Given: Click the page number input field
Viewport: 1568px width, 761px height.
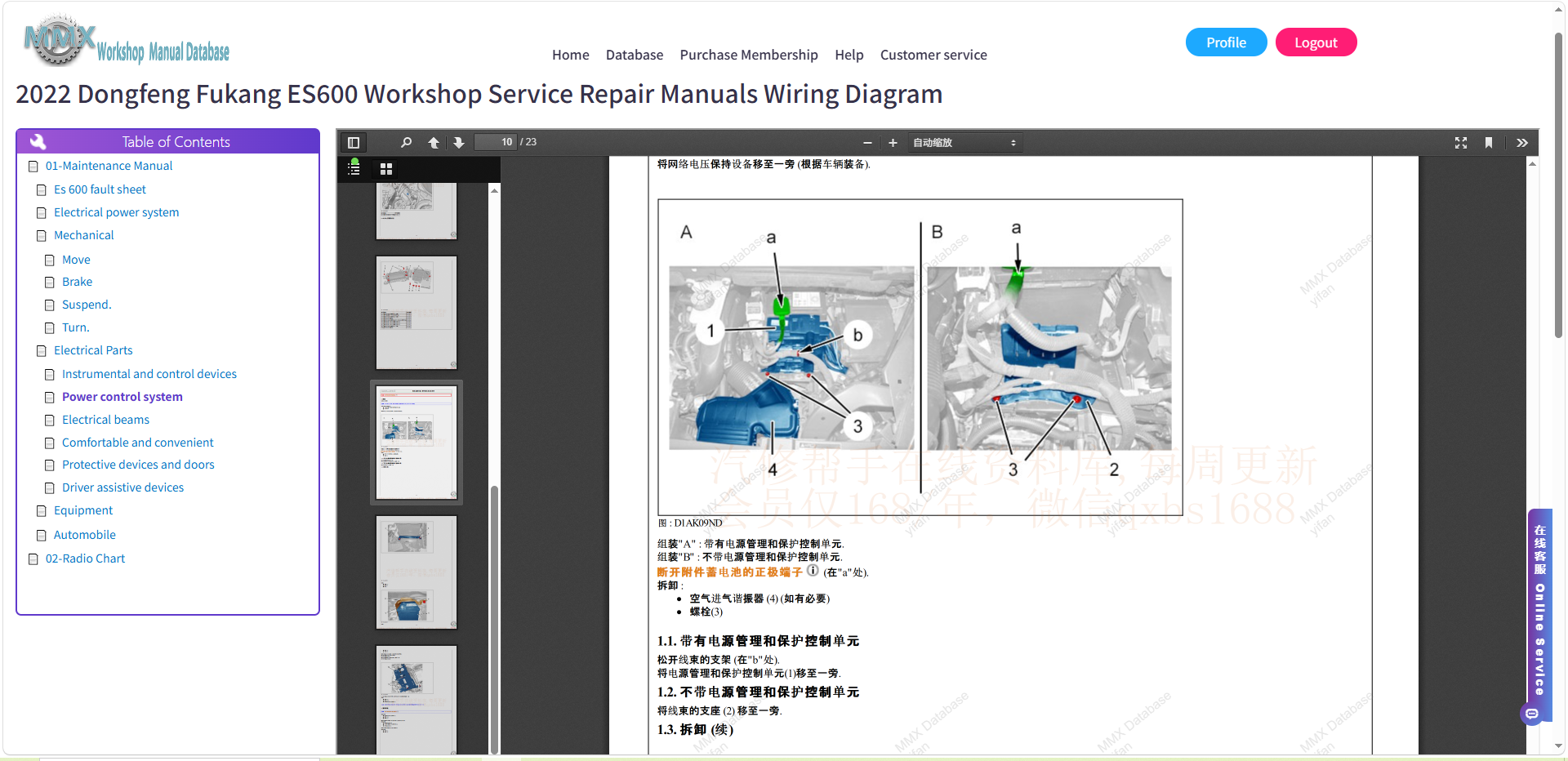Looking at the screenshot, I should pyautogui.click(x=496, y=142).
